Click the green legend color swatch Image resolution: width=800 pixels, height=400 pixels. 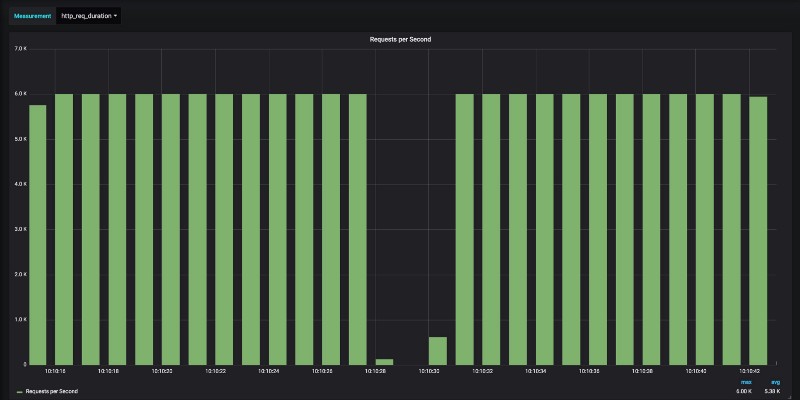tap(19, 392)
